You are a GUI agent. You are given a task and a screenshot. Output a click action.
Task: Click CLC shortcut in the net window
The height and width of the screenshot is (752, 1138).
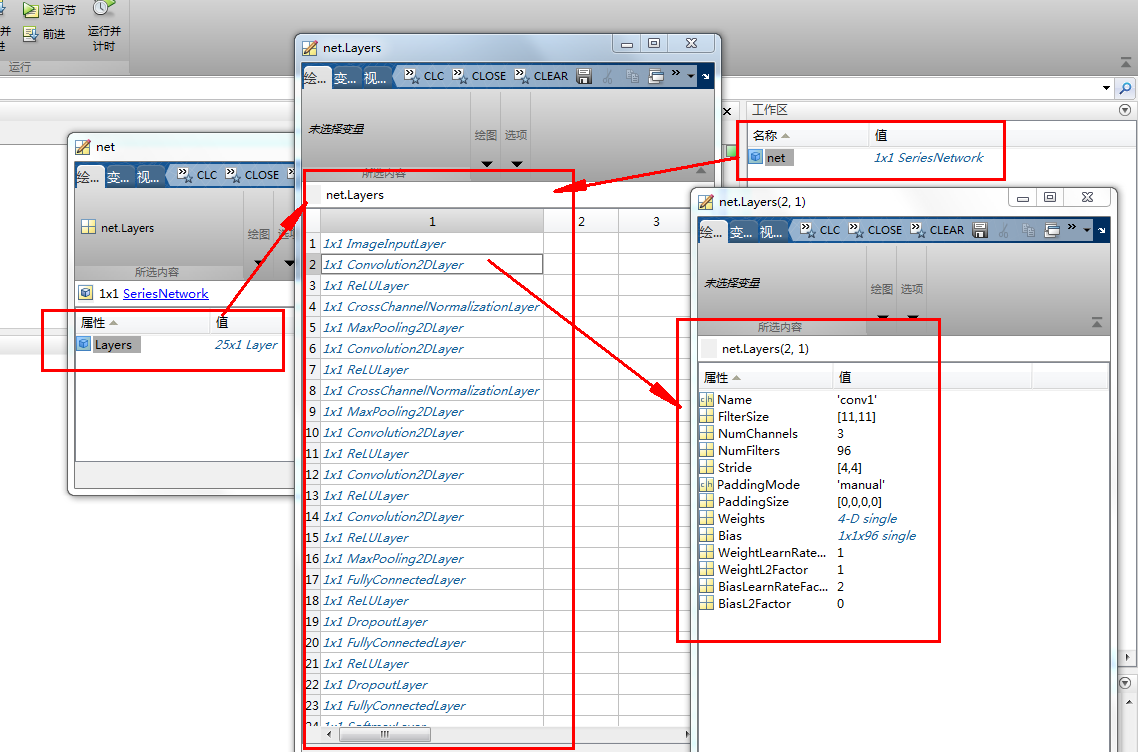[197, 175]
